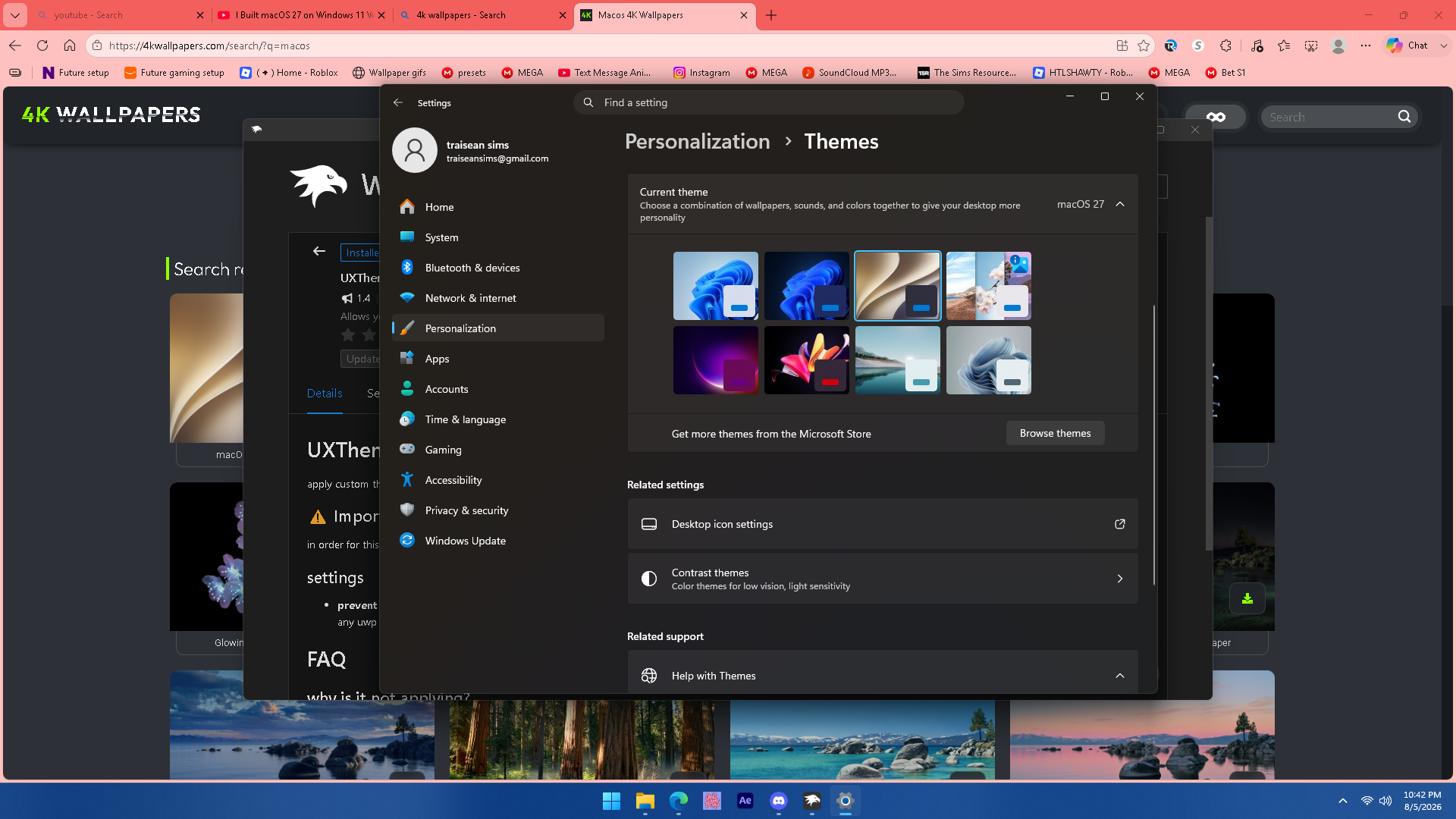Open Time & language settings

tap(497, 419)
